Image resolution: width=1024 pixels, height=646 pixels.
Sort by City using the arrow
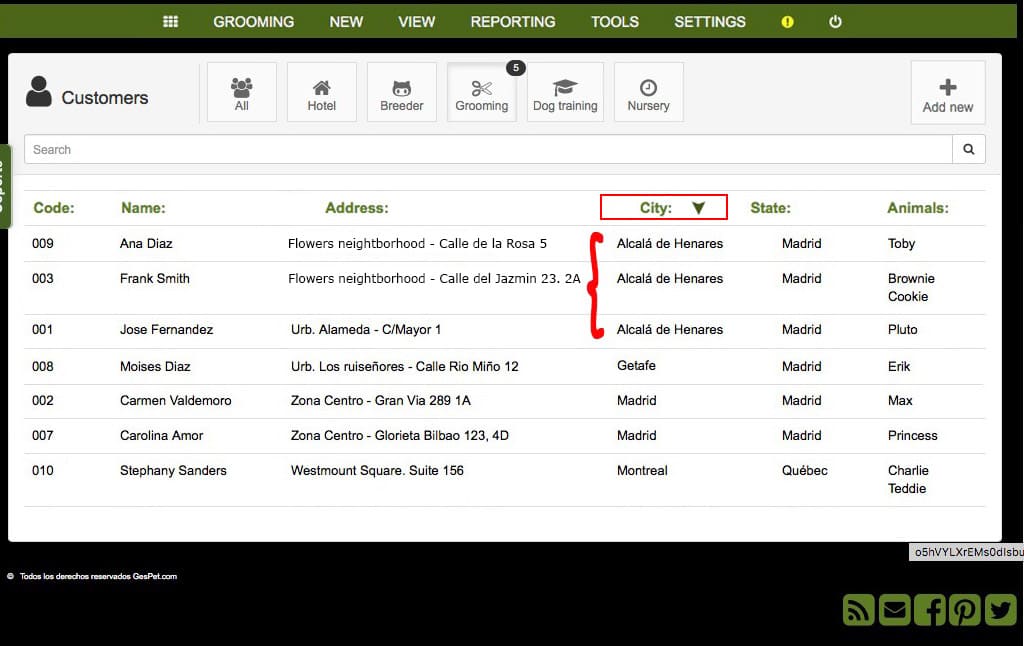pyautogui.click(x=698, y=208)
